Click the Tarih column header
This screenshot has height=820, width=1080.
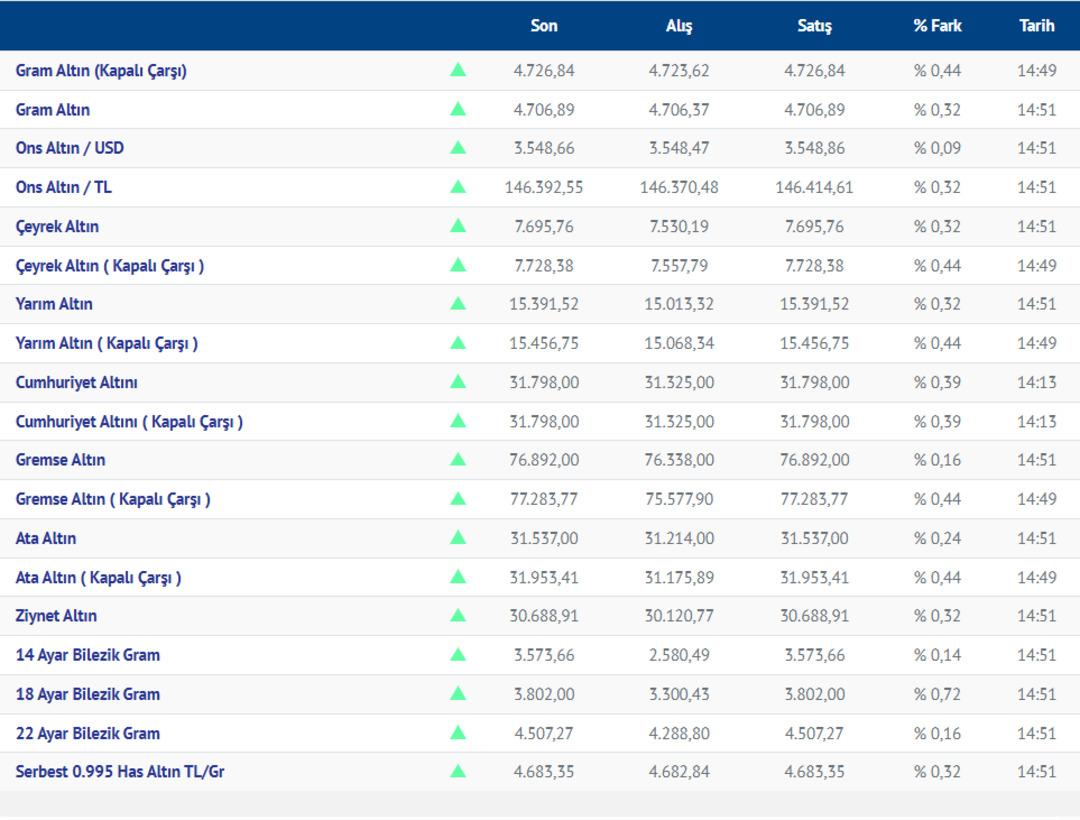1037,26
